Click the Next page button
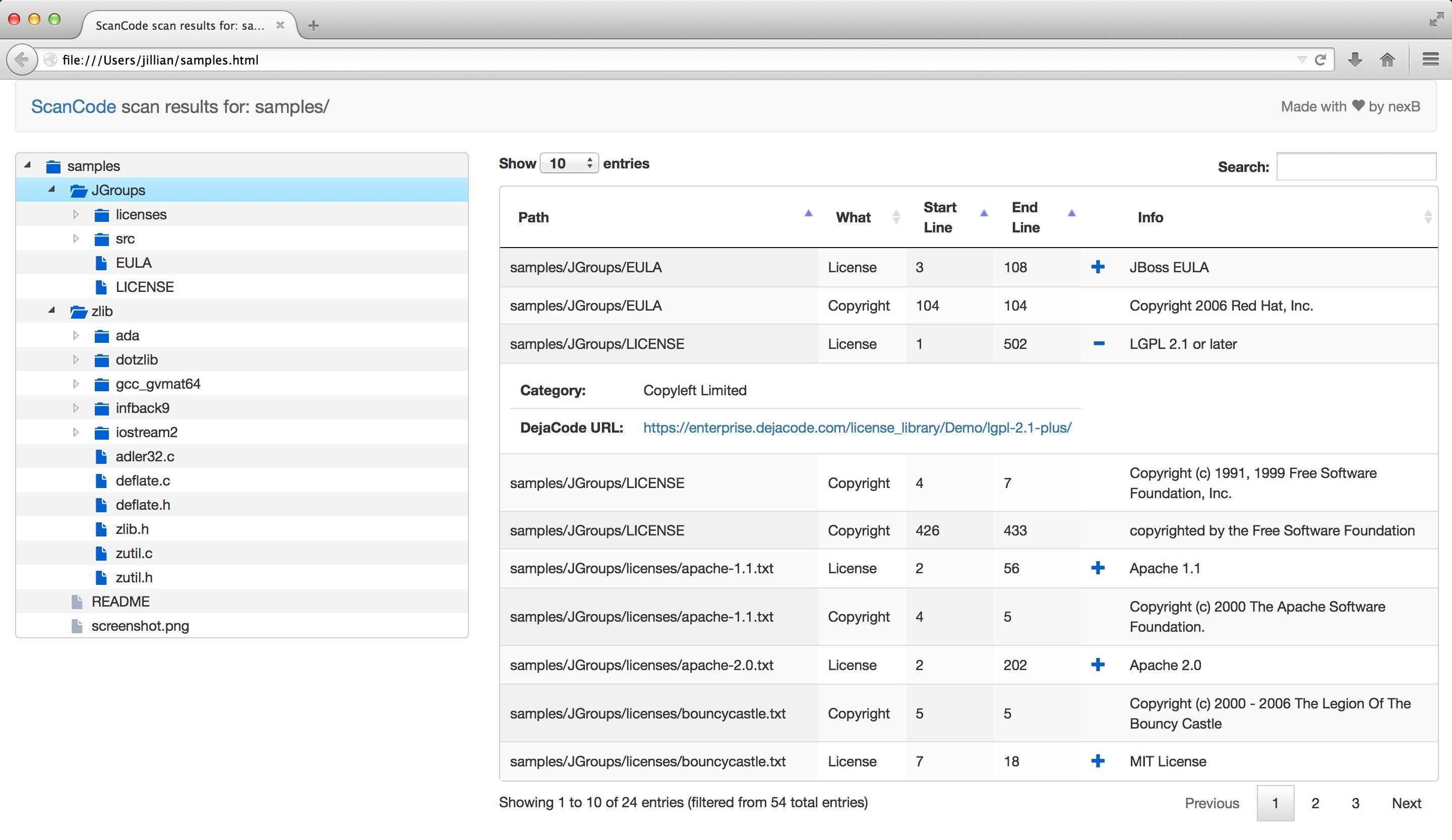 (x=1405, y=802)
